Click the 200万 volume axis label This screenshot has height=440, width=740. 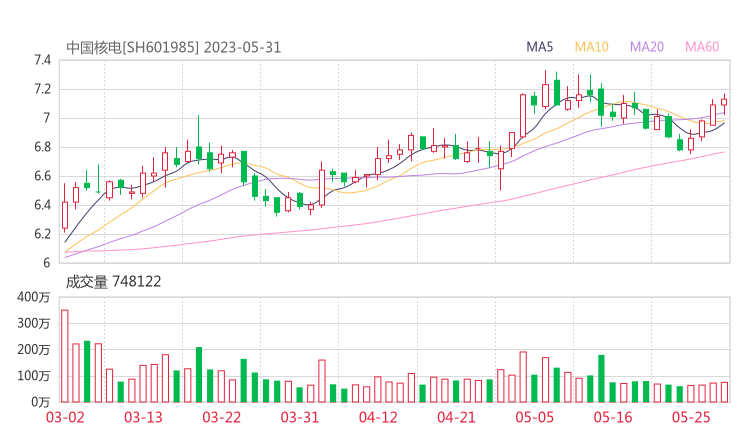pos(33,350)
